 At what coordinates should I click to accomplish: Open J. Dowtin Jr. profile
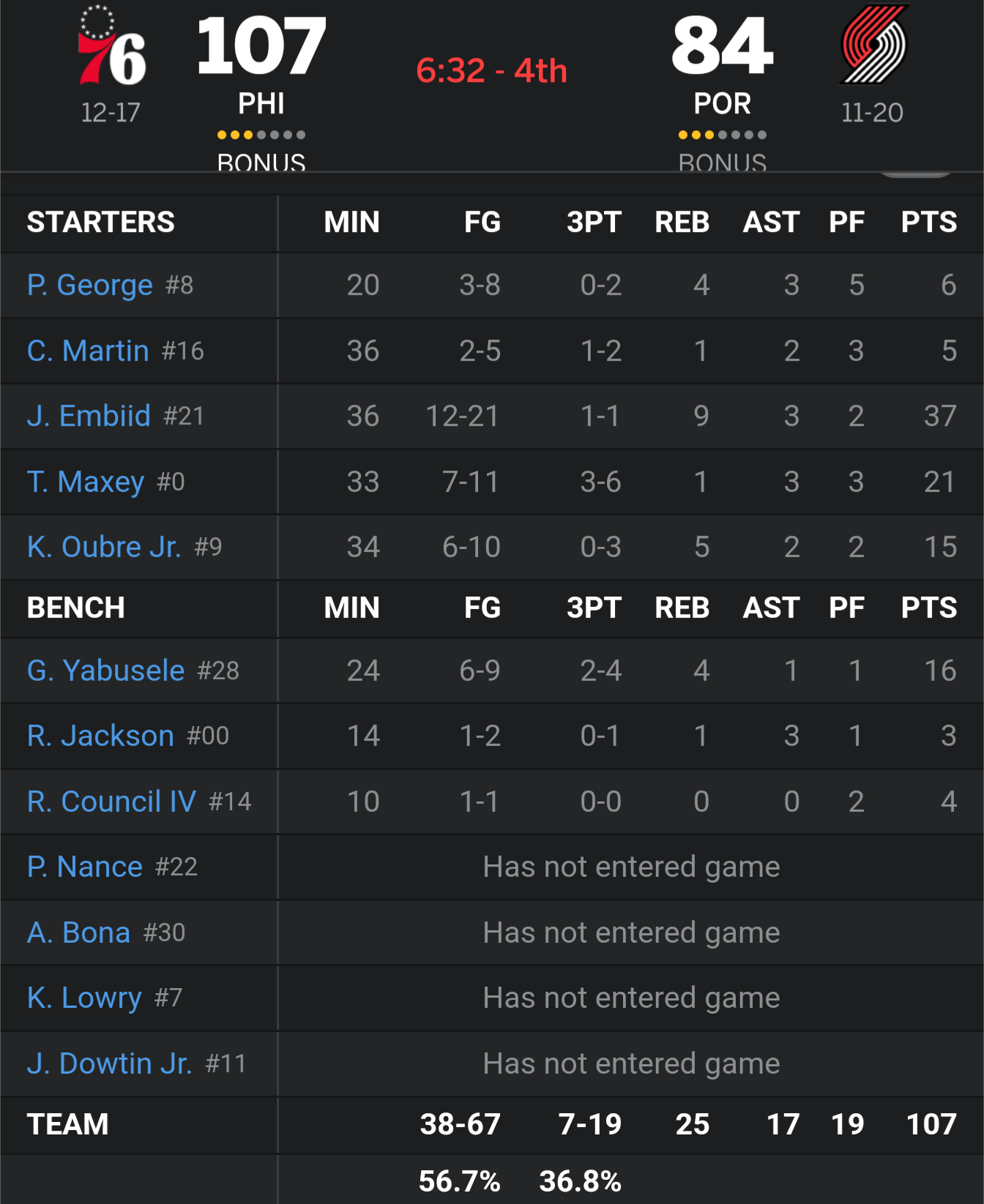tap(110, 1063)
